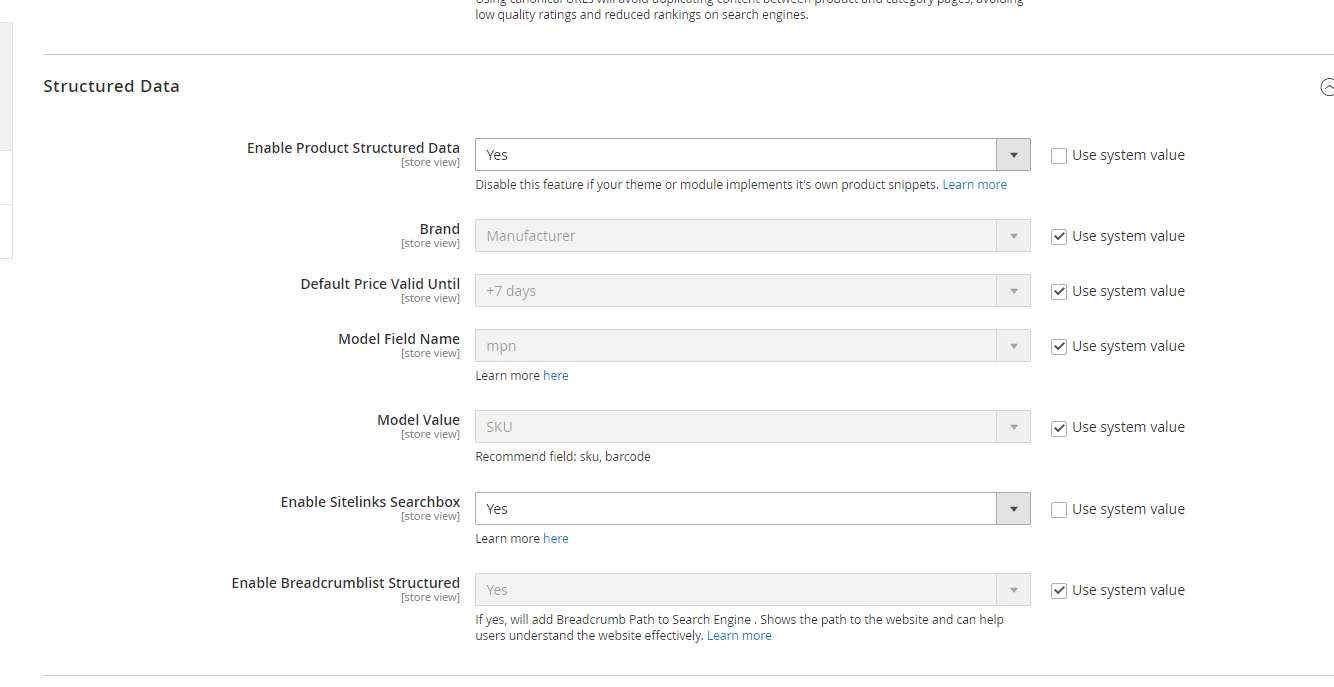Viewport: 1334px width, 687px height.
Task: Click the Structured Data section heading
Action: 111,87
